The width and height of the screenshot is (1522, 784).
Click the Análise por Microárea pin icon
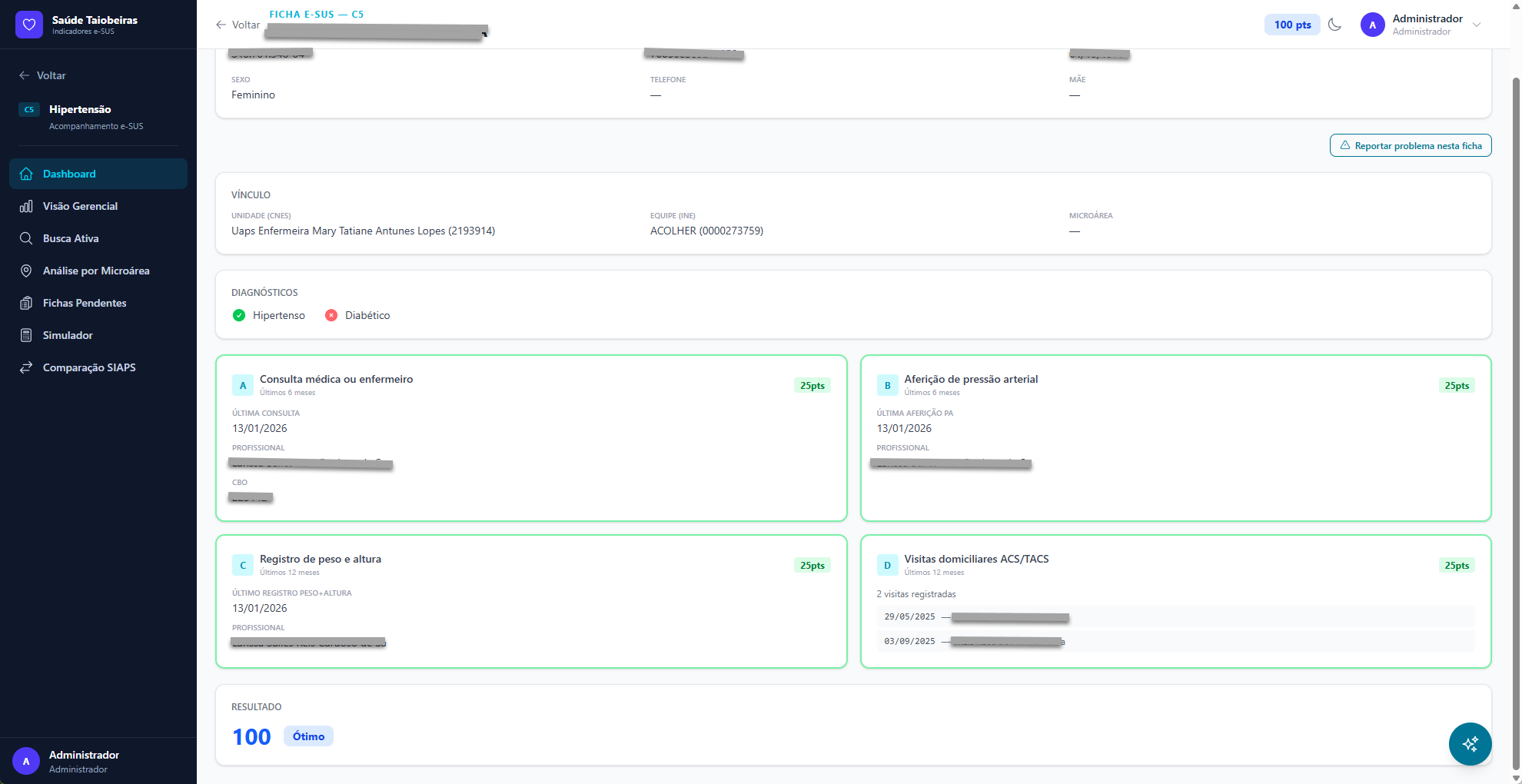tap(26, 271)
